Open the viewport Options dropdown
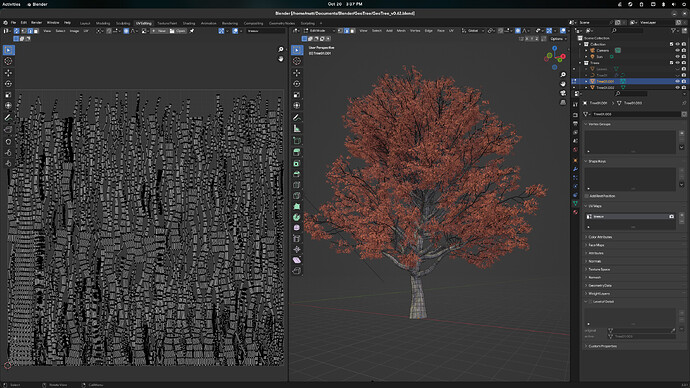 [558, 39]
